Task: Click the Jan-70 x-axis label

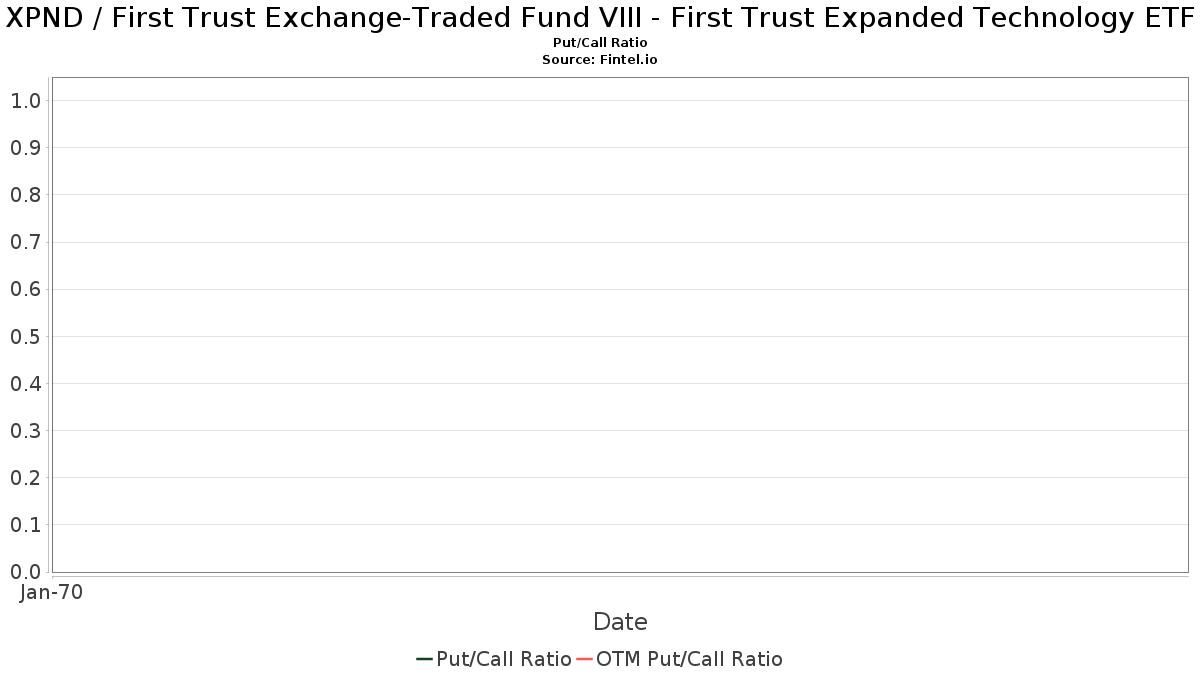Action: (x=51, y=592)
